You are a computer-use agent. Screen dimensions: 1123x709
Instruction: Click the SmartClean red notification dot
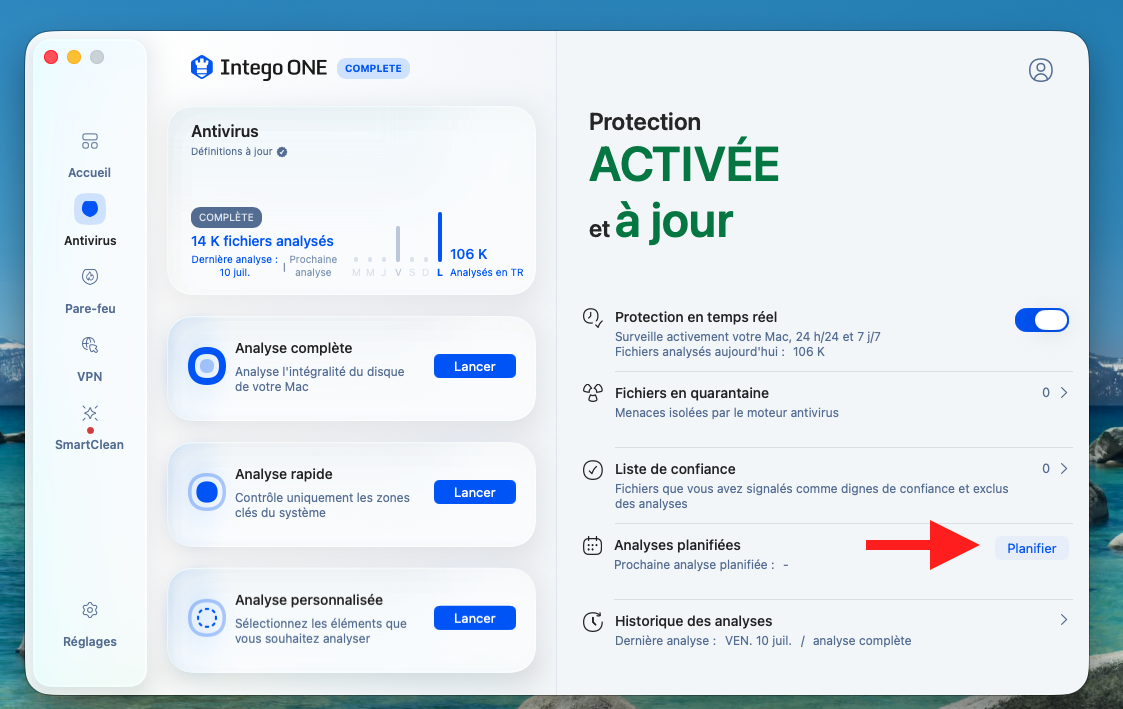pyautogui.click(x=90, y=430)
